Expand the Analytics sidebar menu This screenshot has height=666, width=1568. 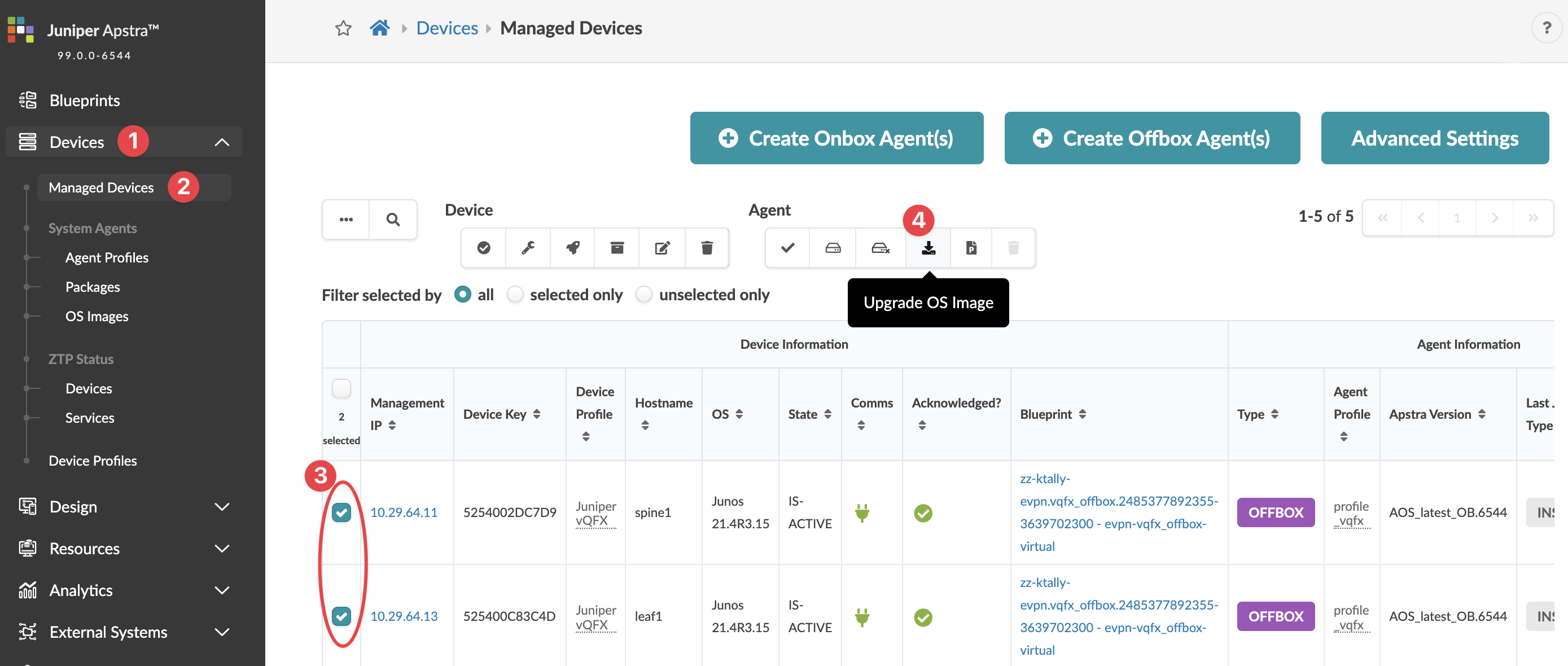222,590
